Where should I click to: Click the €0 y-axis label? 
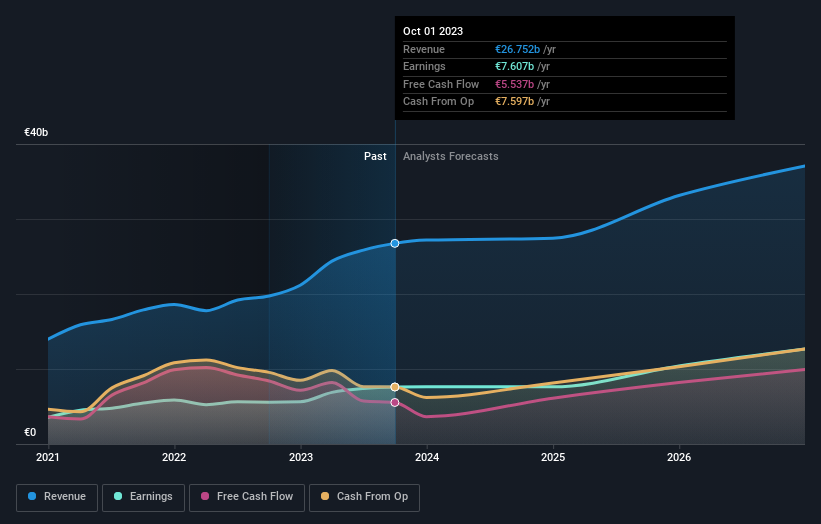[30, 432]
